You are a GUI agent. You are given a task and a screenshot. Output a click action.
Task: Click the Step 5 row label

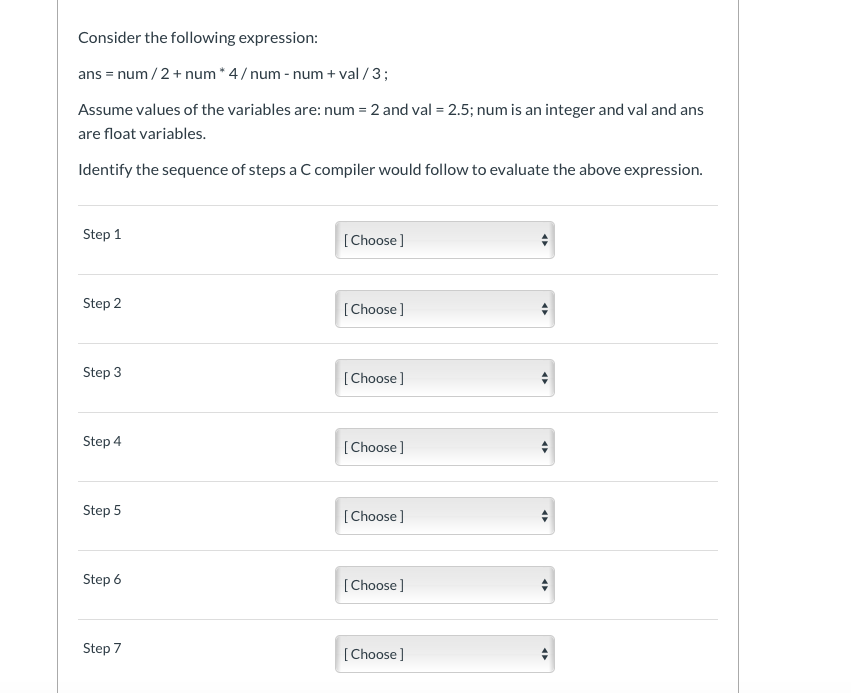pyautogui.click(x=102, y=510)
